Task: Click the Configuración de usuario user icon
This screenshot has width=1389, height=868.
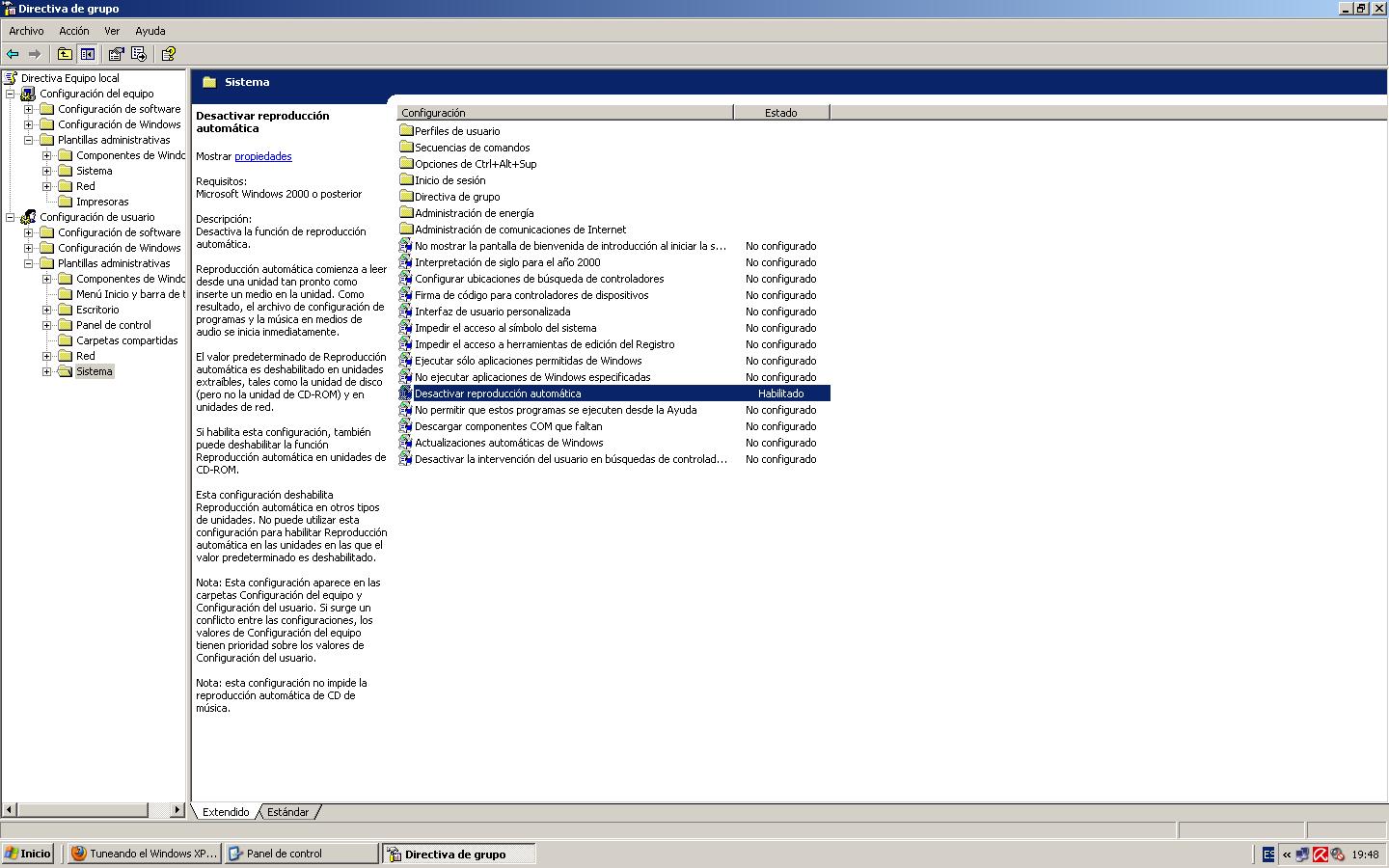Action: point(29,217)
